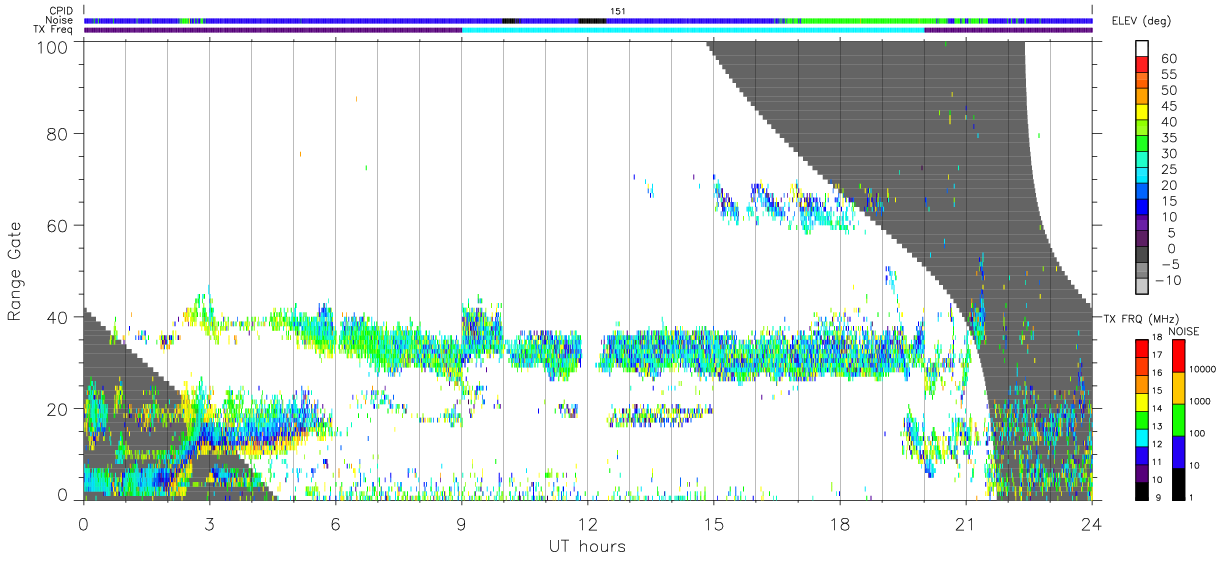Viewport: 1228px width, 567px height.
Task: Click the dark gray ELEV segment below 0
Action: pos(1144,256)
